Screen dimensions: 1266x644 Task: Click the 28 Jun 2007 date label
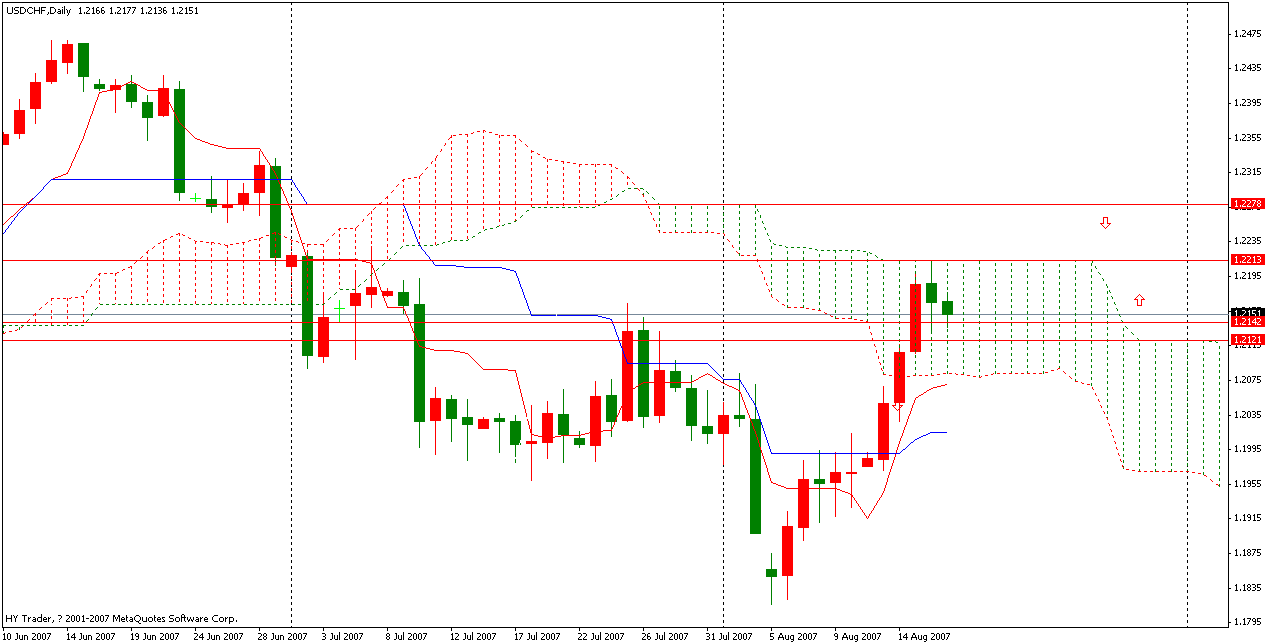(x=282, y=636)
